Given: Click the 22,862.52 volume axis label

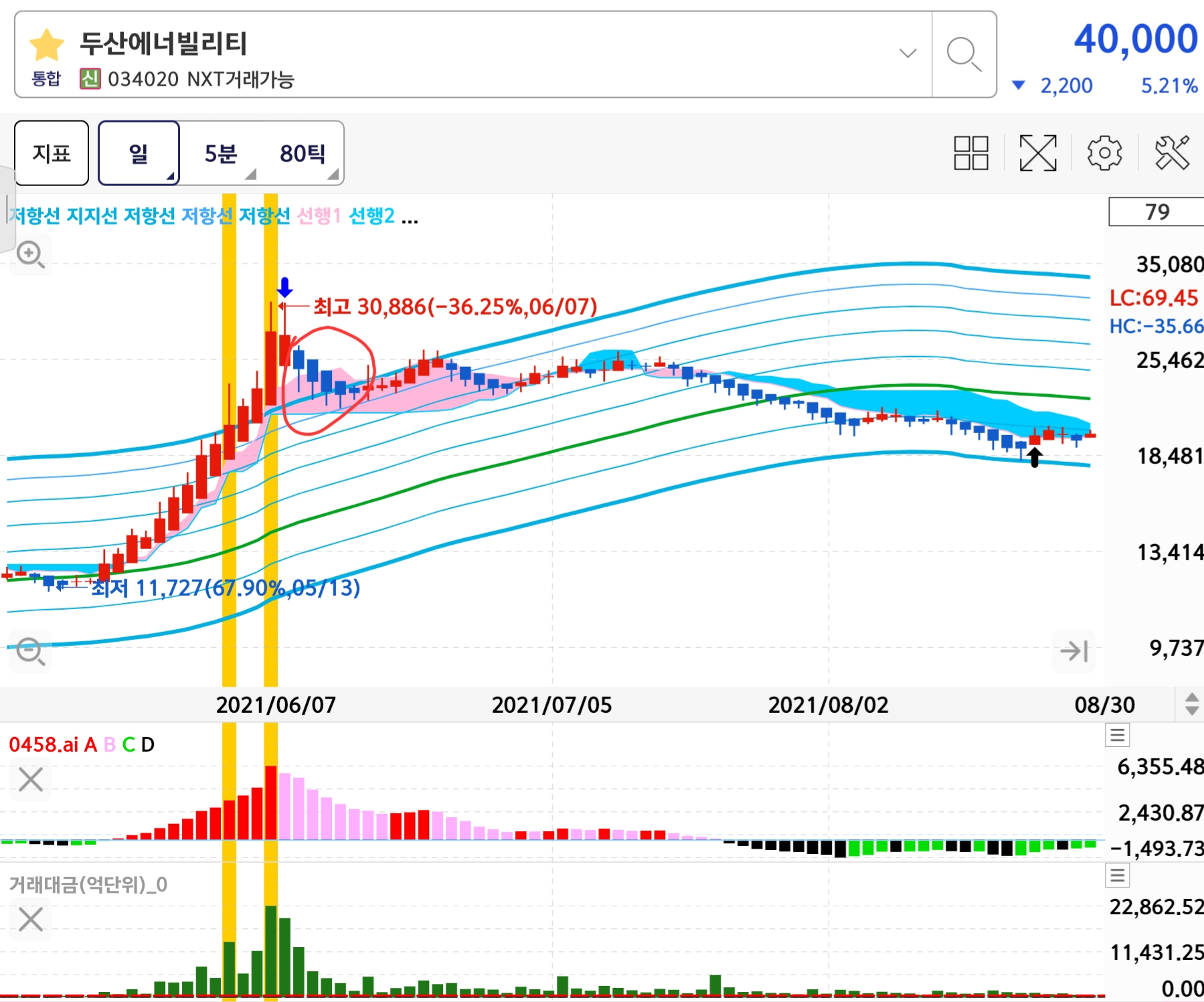Looking at the screenshot, I should click(x=1156, y=907).
